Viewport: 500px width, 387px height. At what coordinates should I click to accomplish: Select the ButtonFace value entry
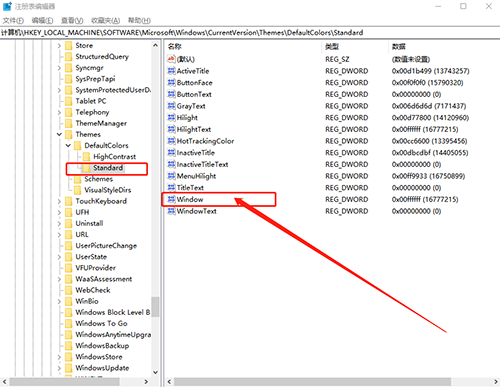(194, 82)
